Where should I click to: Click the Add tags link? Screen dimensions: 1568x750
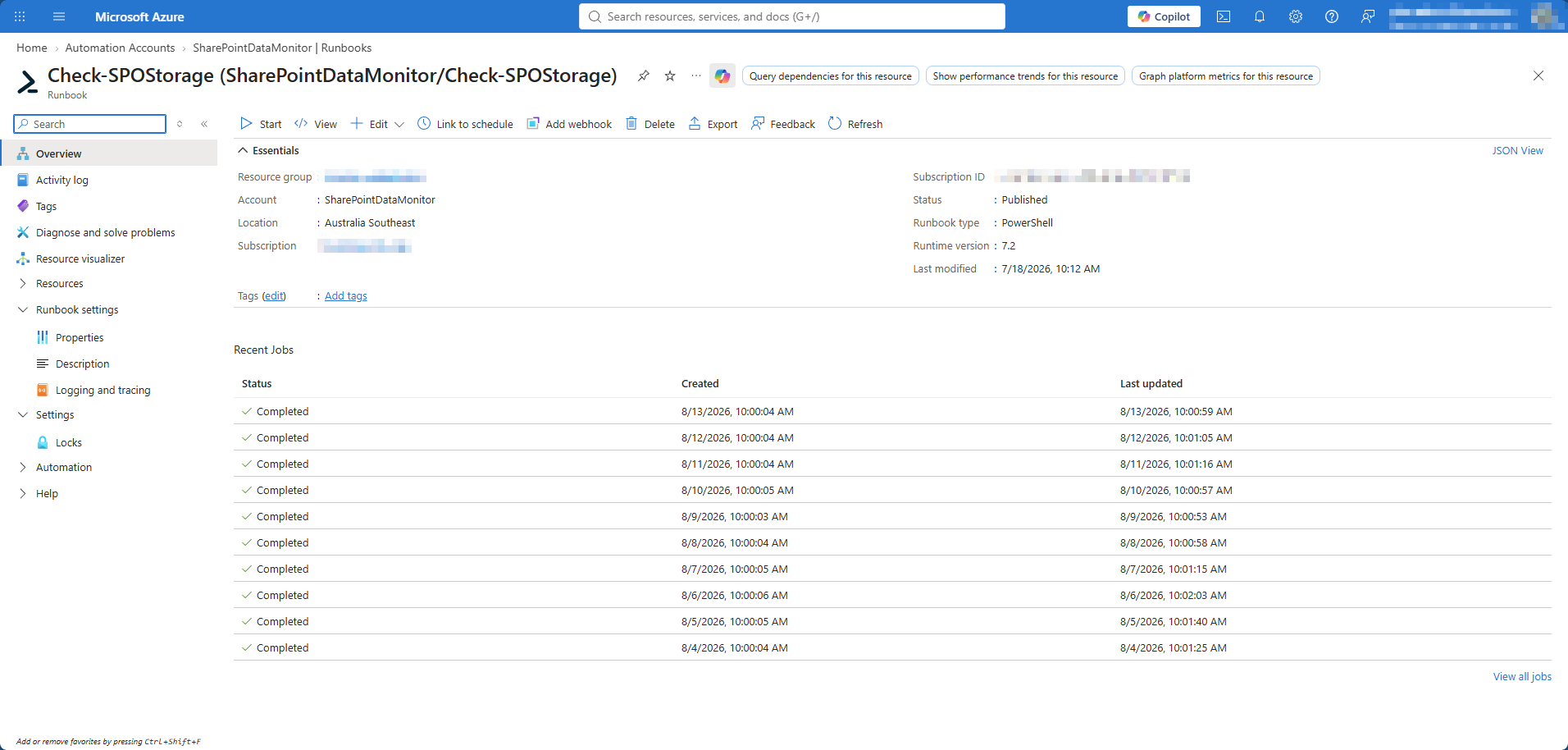346,296
